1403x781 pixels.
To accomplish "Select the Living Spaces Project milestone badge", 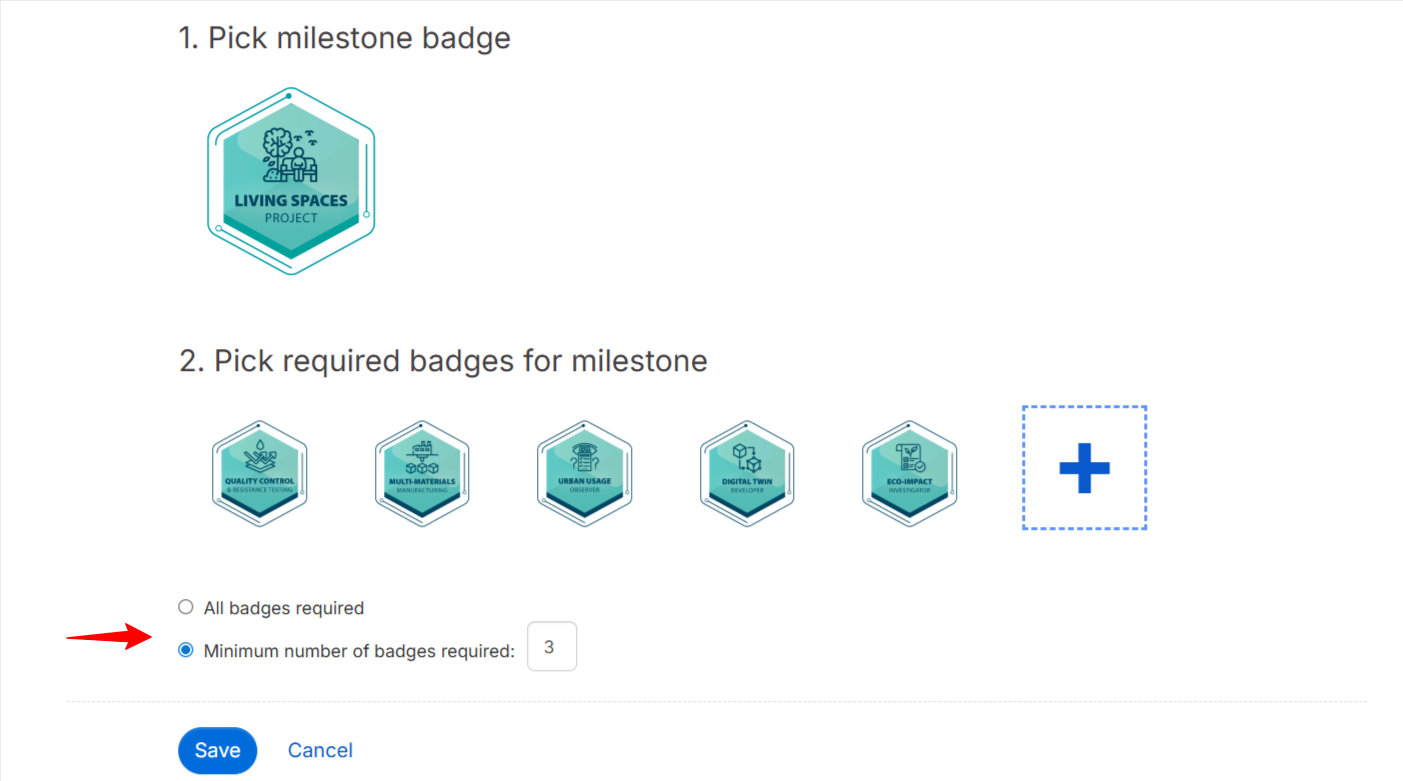I will 291,181.
